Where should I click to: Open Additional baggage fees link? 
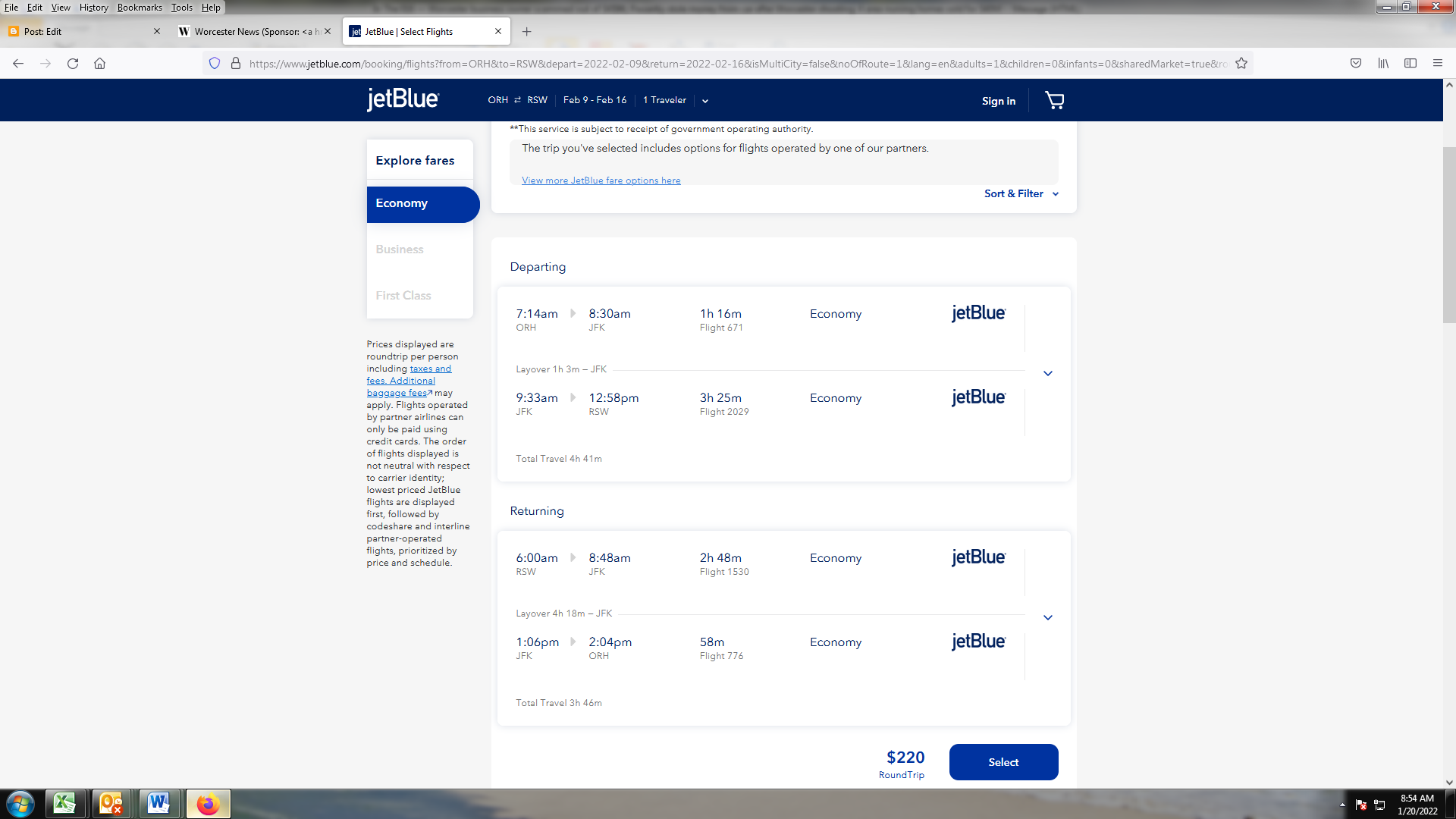(400, 387)
